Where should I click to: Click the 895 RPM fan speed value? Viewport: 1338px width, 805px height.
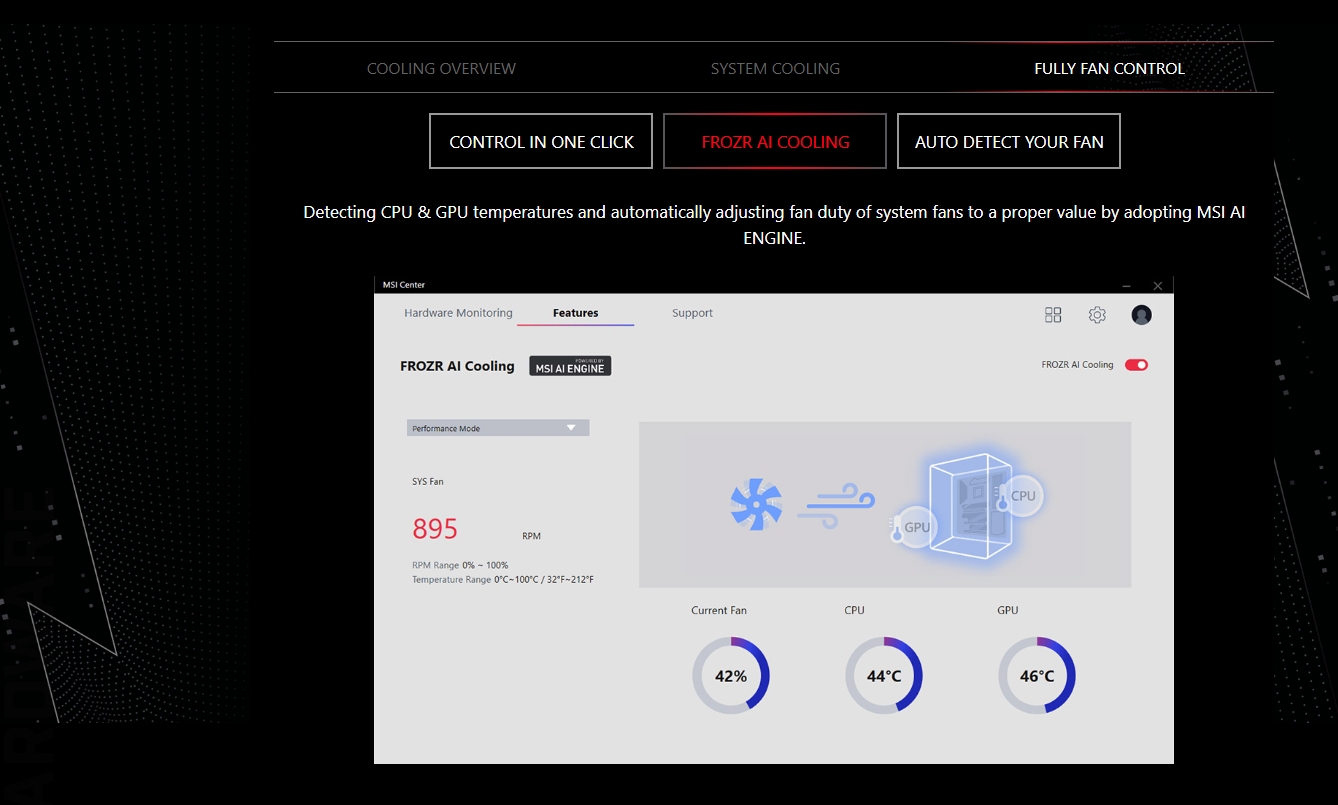pyautogui.click(x=435, y=529)
